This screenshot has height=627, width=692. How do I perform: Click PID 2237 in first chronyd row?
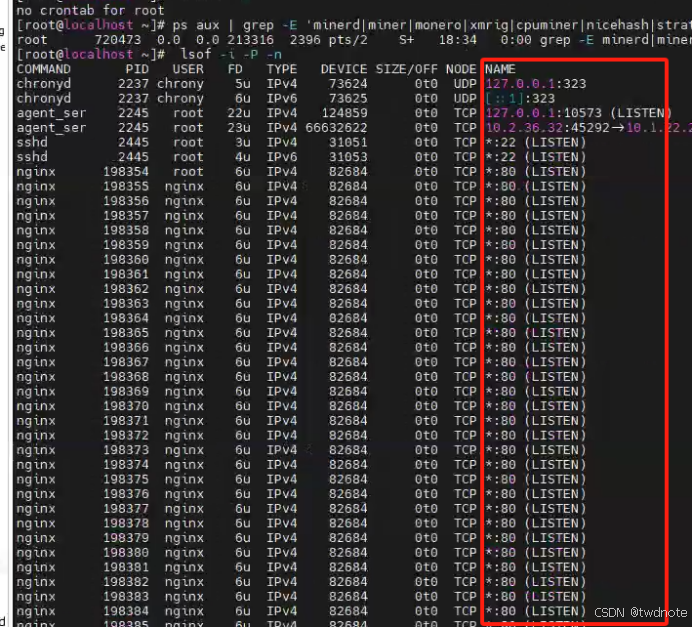pyautogui.click(x=133, y=84)
